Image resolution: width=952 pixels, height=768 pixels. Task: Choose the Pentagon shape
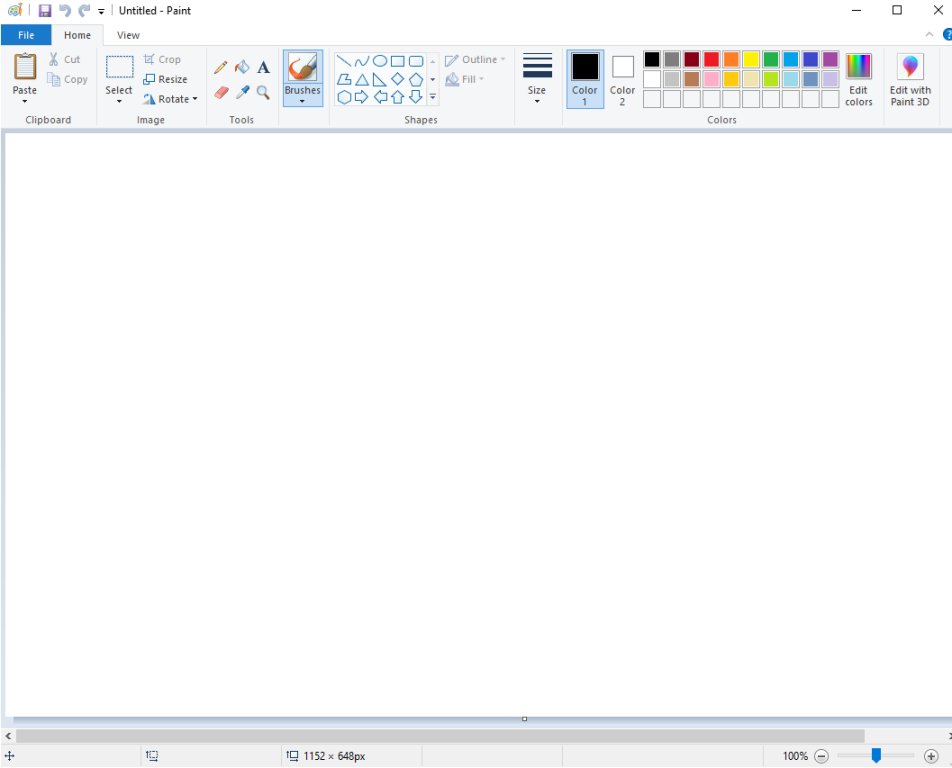(x=416, y=80)
